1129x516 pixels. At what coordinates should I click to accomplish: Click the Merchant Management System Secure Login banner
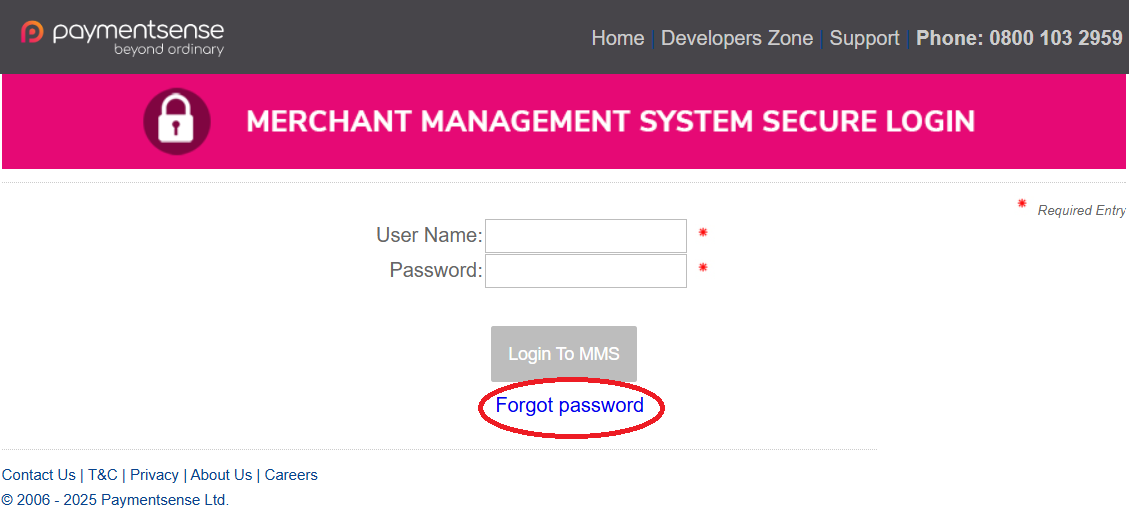tap(564, 122)
